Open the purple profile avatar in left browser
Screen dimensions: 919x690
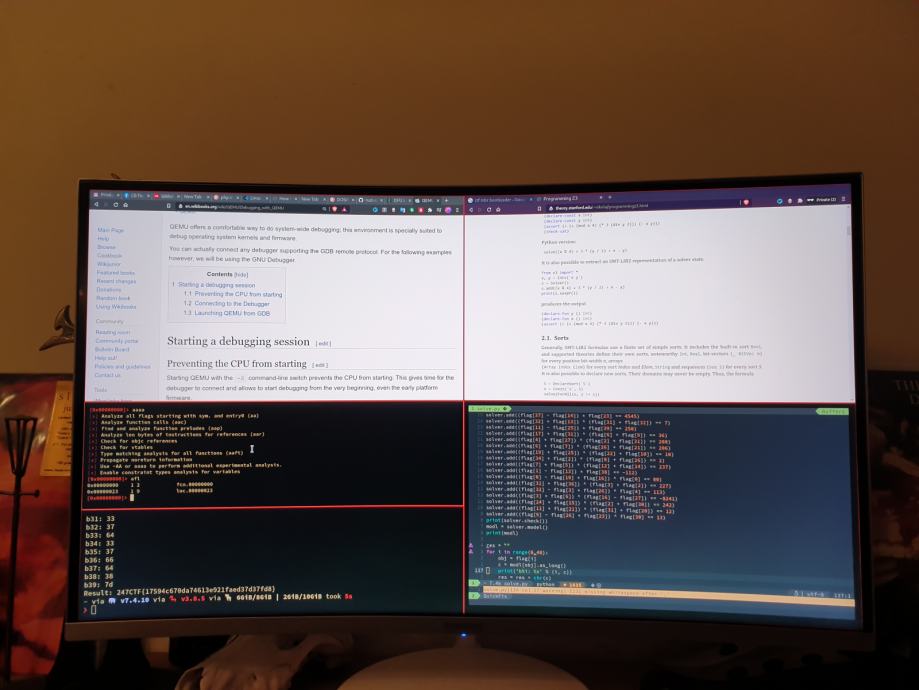[x=448, y=210]
